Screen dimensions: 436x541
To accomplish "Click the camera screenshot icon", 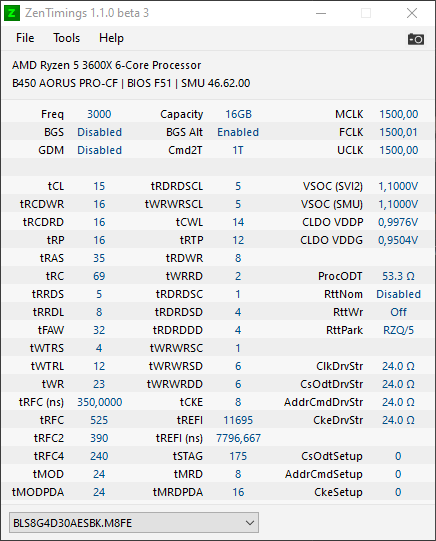I will (416, 39).
